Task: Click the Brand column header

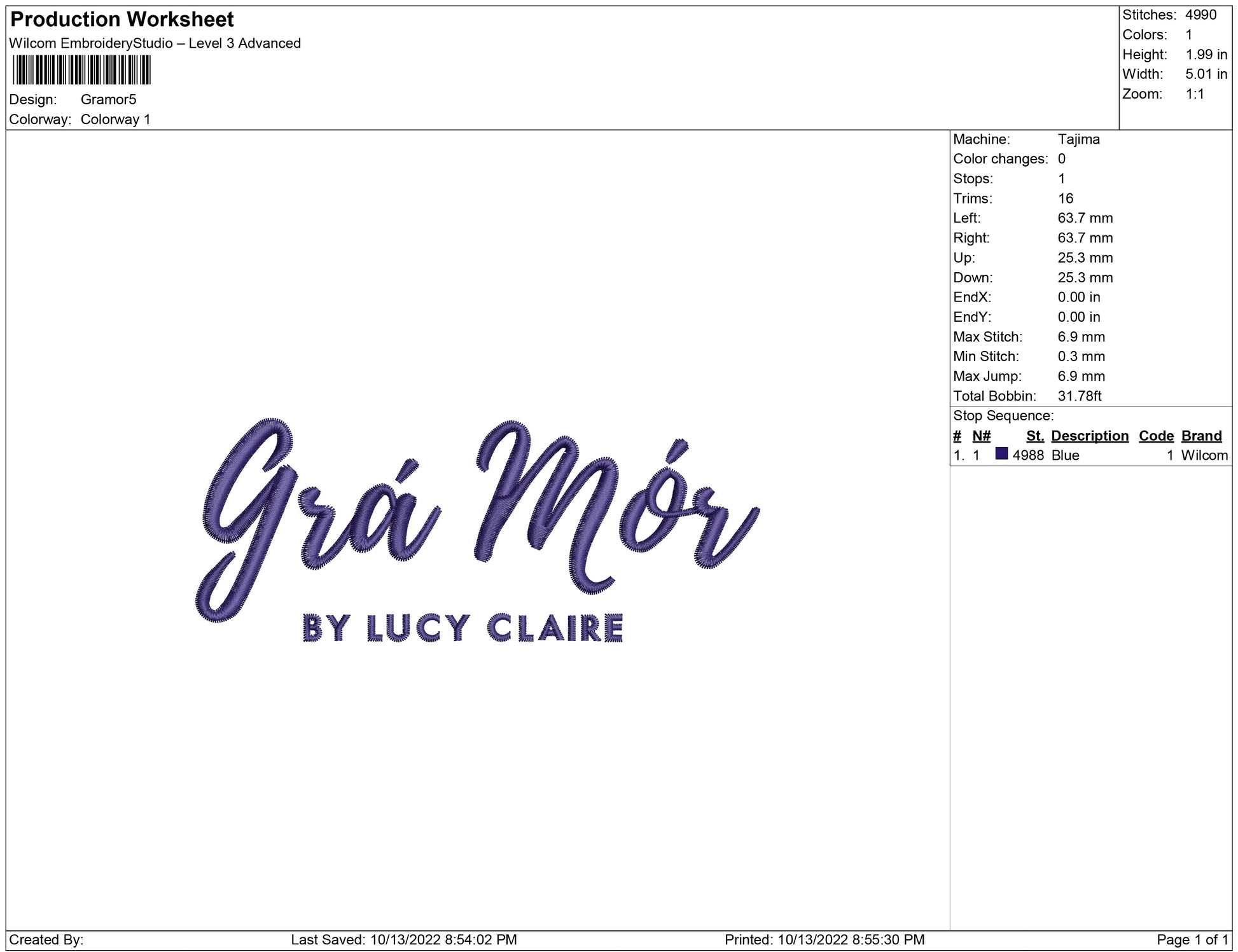Action: click(x=1201, y=436)
